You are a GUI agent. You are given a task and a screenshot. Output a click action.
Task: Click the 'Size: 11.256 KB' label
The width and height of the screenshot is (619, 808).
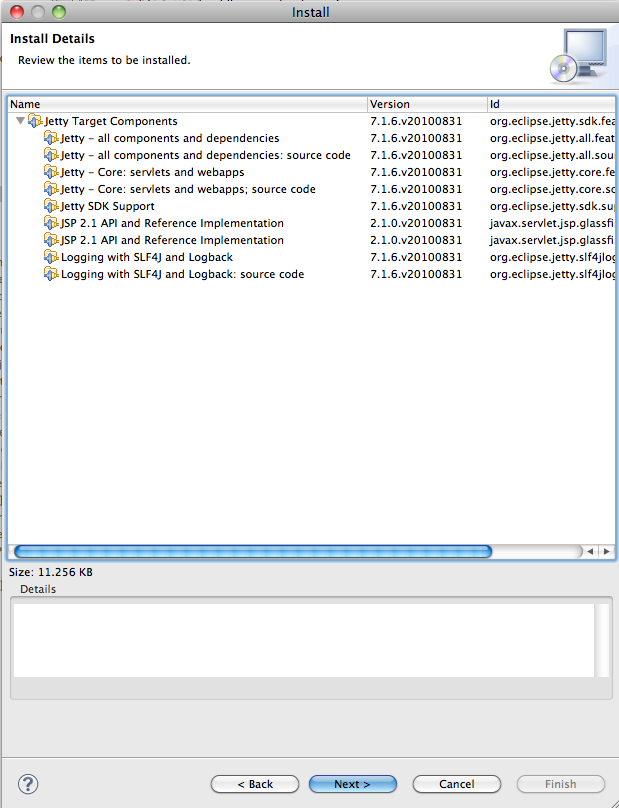pyautogui.click(x=51, y=572)
